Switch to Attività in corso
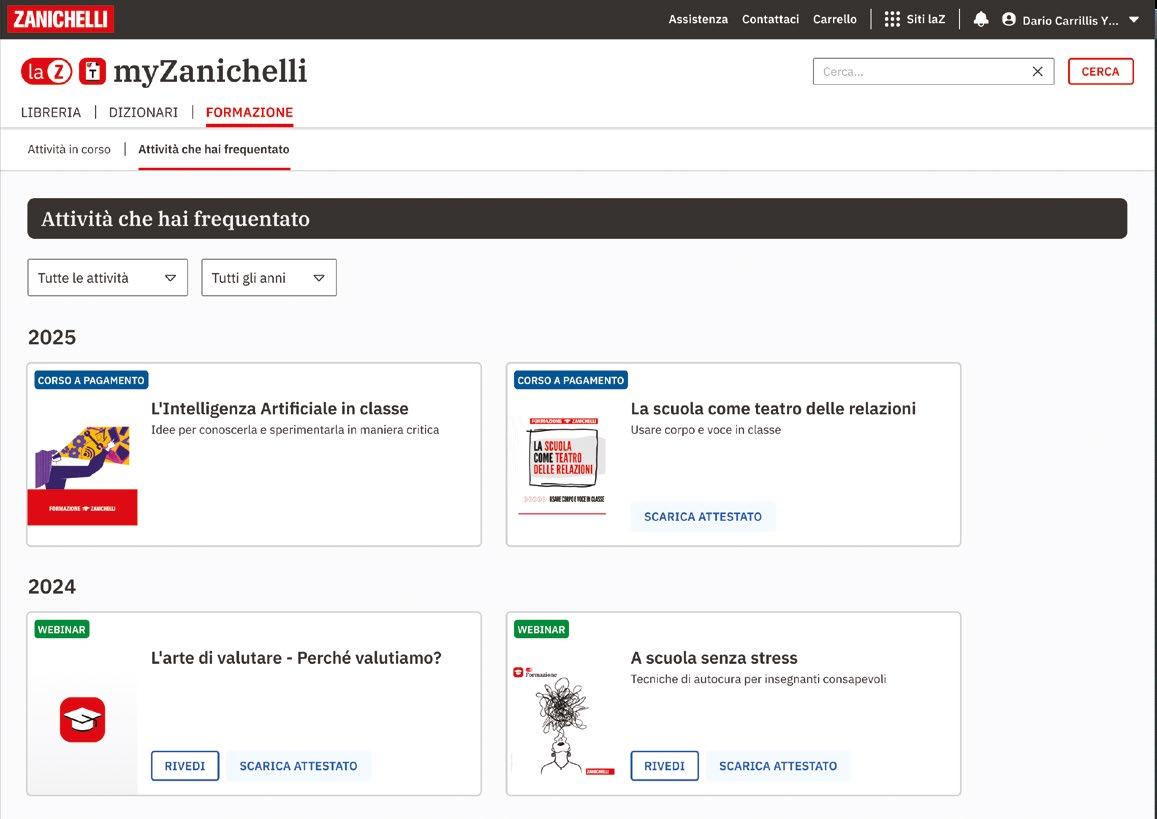This screenshot has height=819, width=1157. [x=69, y=149]
